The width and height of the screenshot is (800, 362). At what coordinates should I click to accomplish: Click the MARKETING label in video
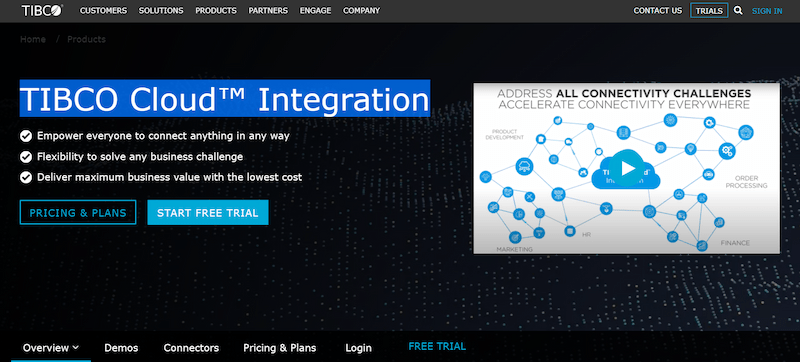point(514,249)
